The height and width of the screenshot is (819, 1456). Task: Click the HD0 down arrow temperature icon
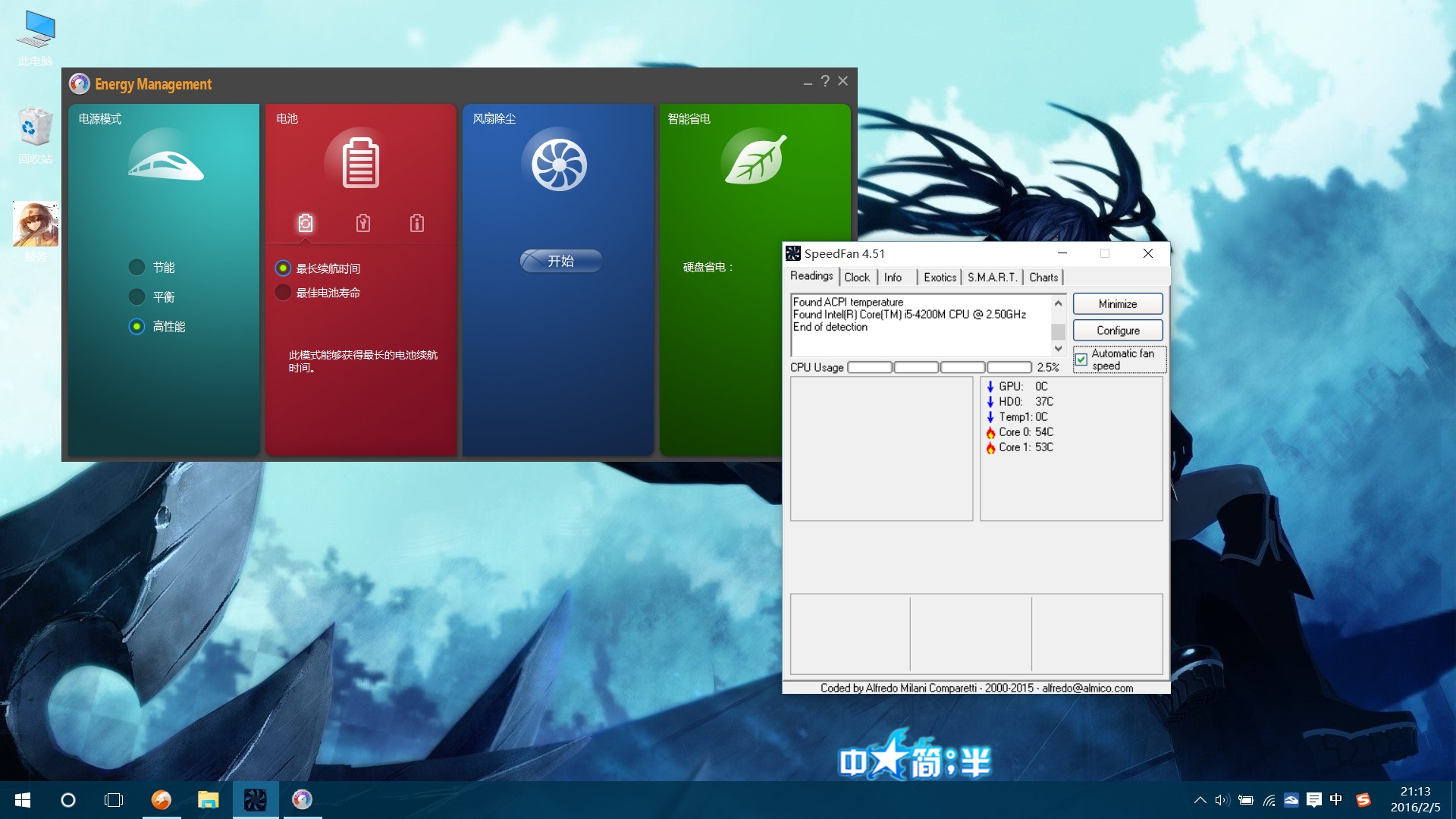[x=990, y=402]
